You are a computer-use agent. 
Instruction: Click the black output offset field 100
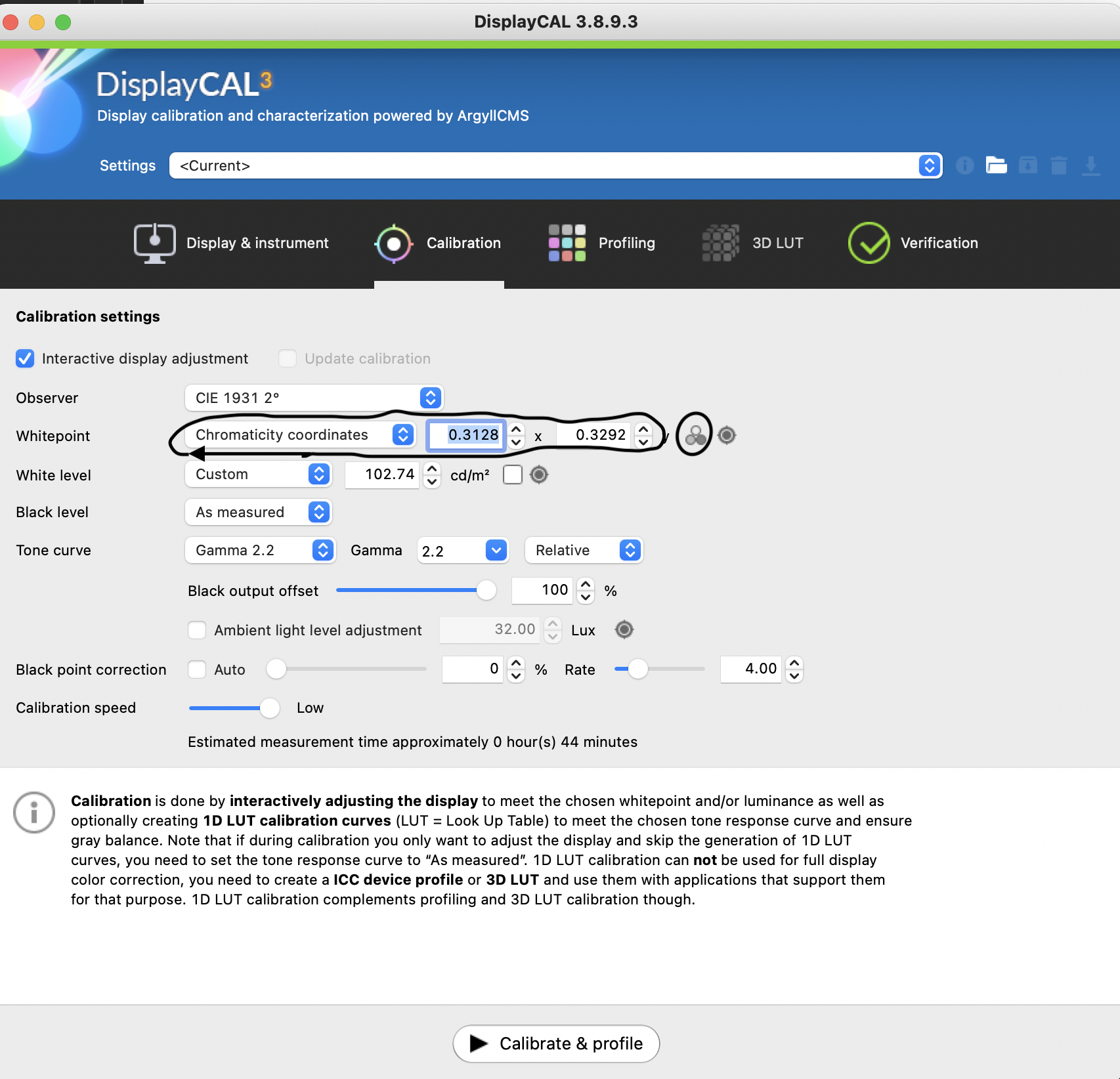click(542, 590)
